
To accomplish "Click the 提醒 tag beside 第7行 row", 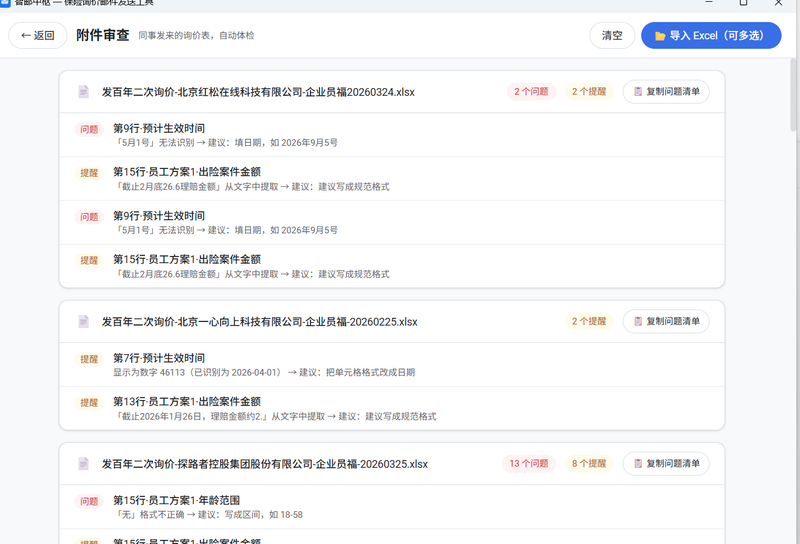I will 89,359.
